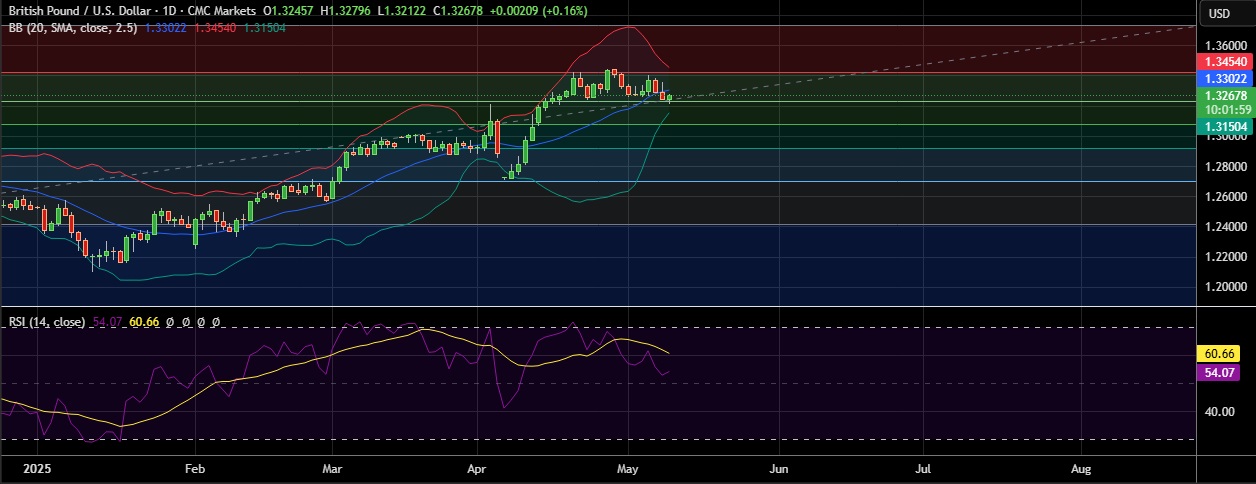The image size is (1256, 484).
Task: Click the Mar label on time axis
Action: tap(333, 467)
